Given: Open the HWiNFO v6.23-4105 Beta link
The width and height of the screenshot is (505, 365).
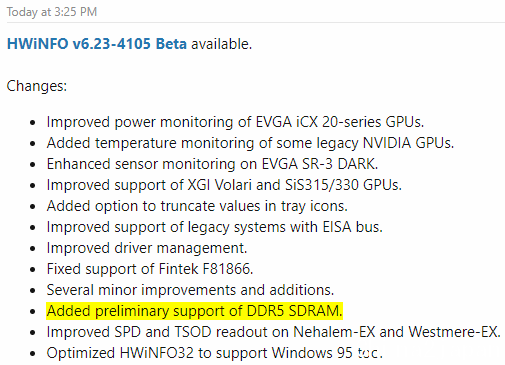Looking at the screenshot, I should (97, 44).
